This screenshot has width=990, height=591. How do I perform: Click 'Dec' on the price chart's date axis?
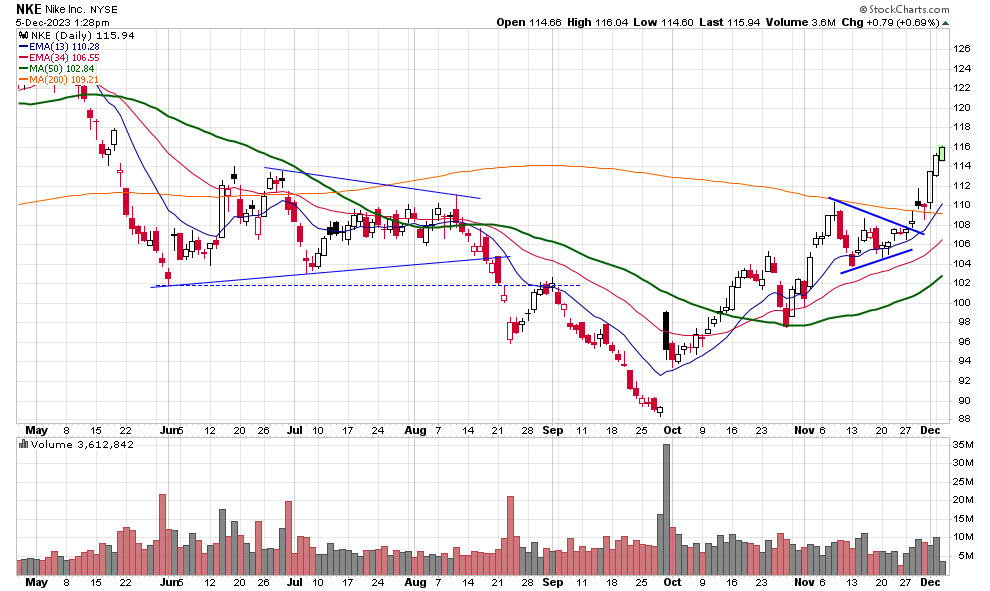pos(930,431)
